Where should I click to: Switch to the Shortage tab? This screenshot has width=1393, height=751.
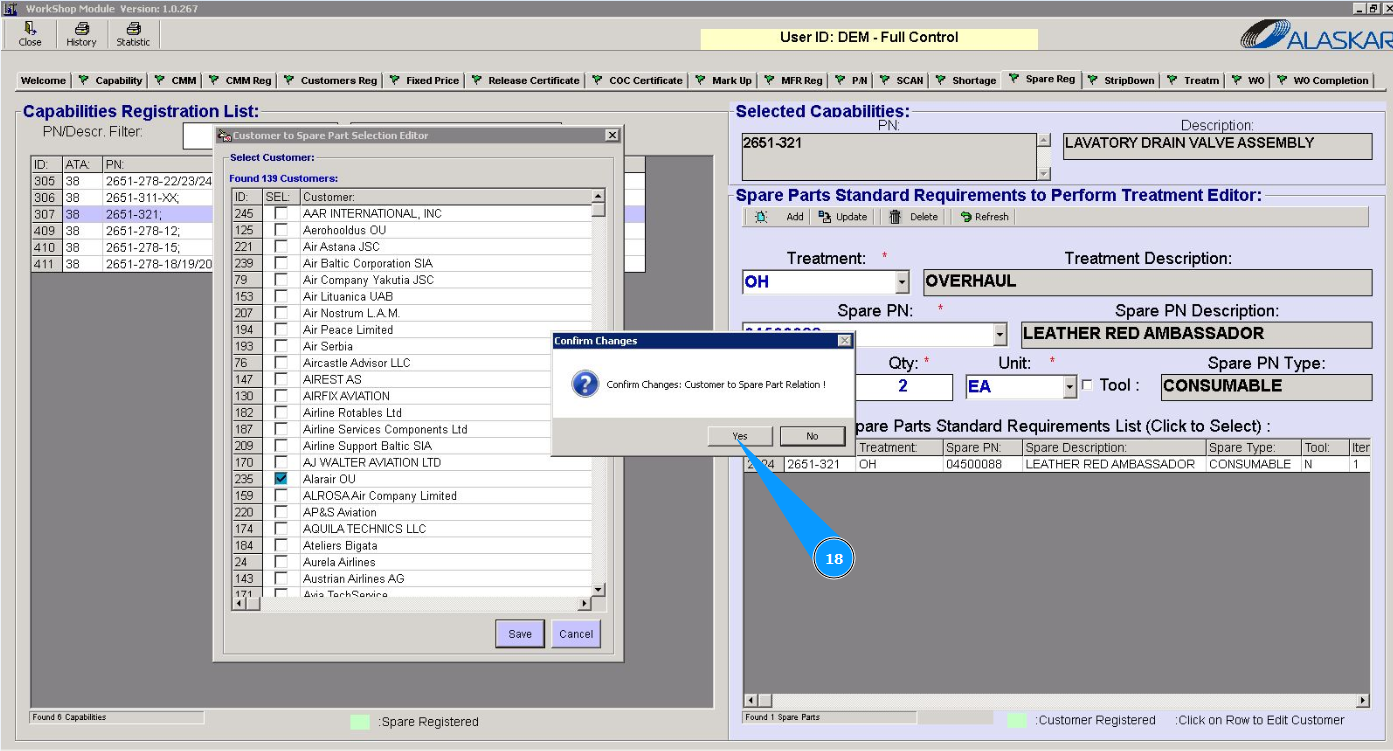(x=967, y=81)
